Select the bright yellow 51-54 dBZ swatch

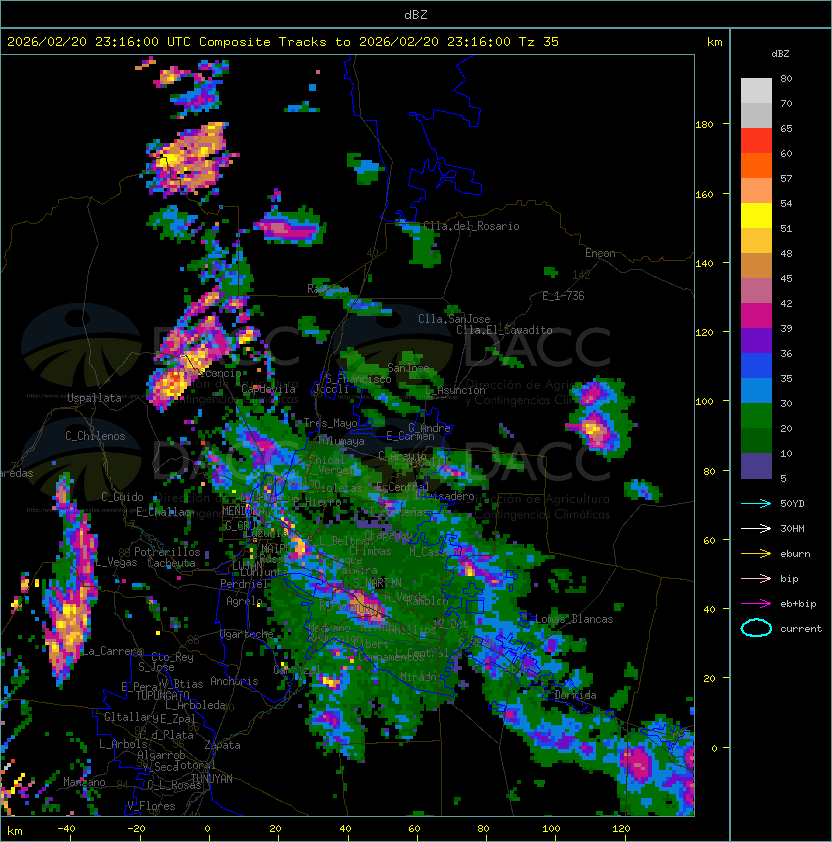click(756, 216)
